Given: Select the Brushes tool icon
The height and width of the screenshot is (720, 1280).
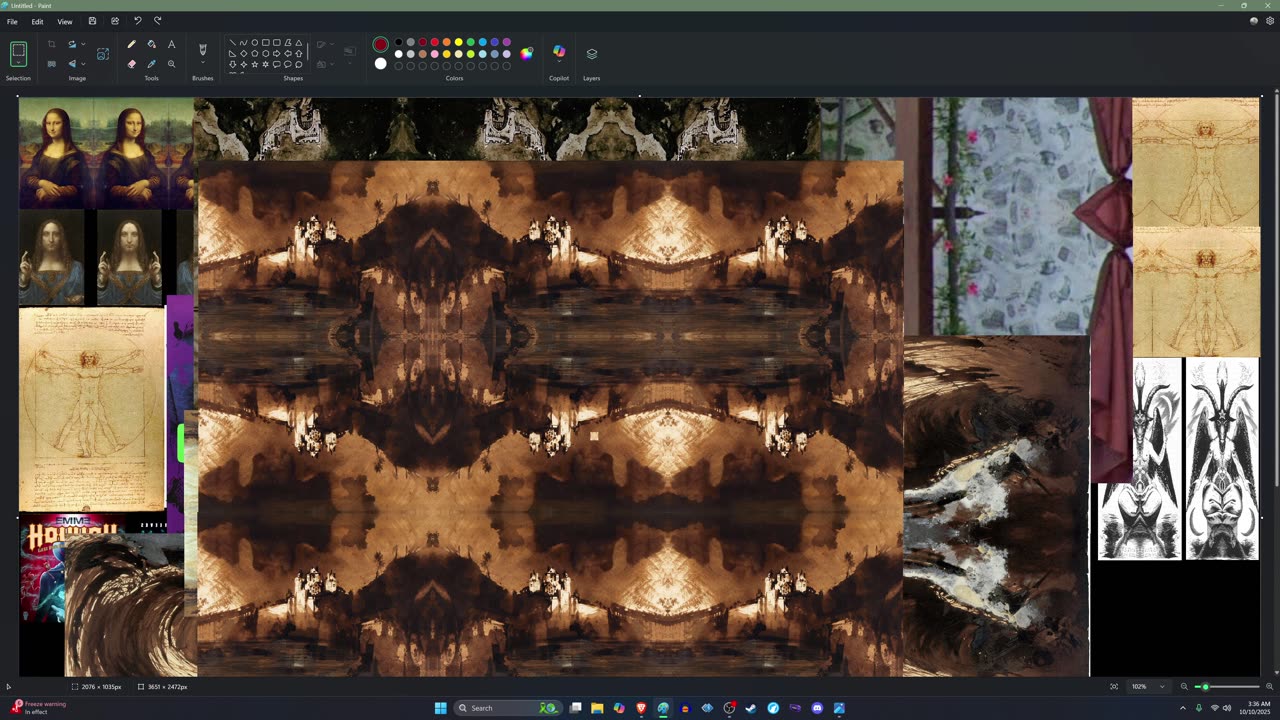Looking at the screenshot, I should coord(202,49).
